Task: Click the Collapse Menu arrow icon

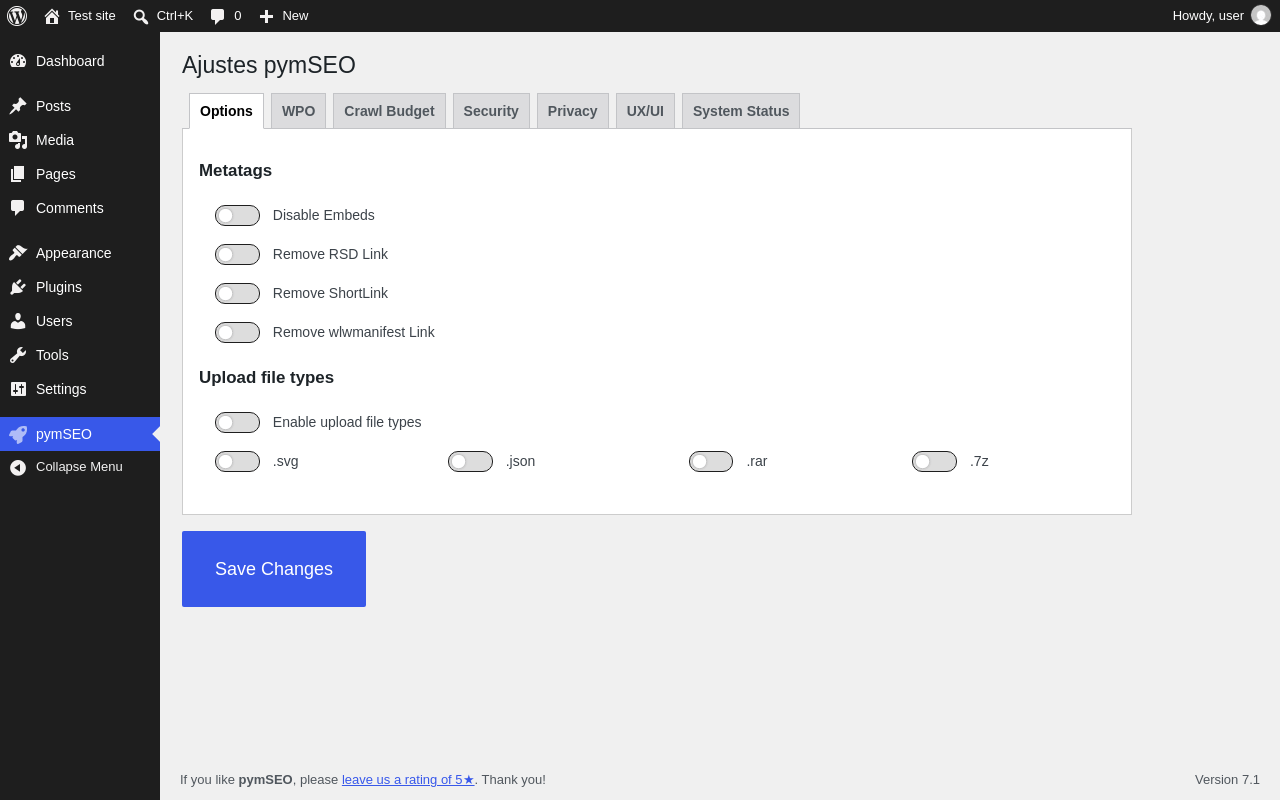Action: [x=18, y=467]
